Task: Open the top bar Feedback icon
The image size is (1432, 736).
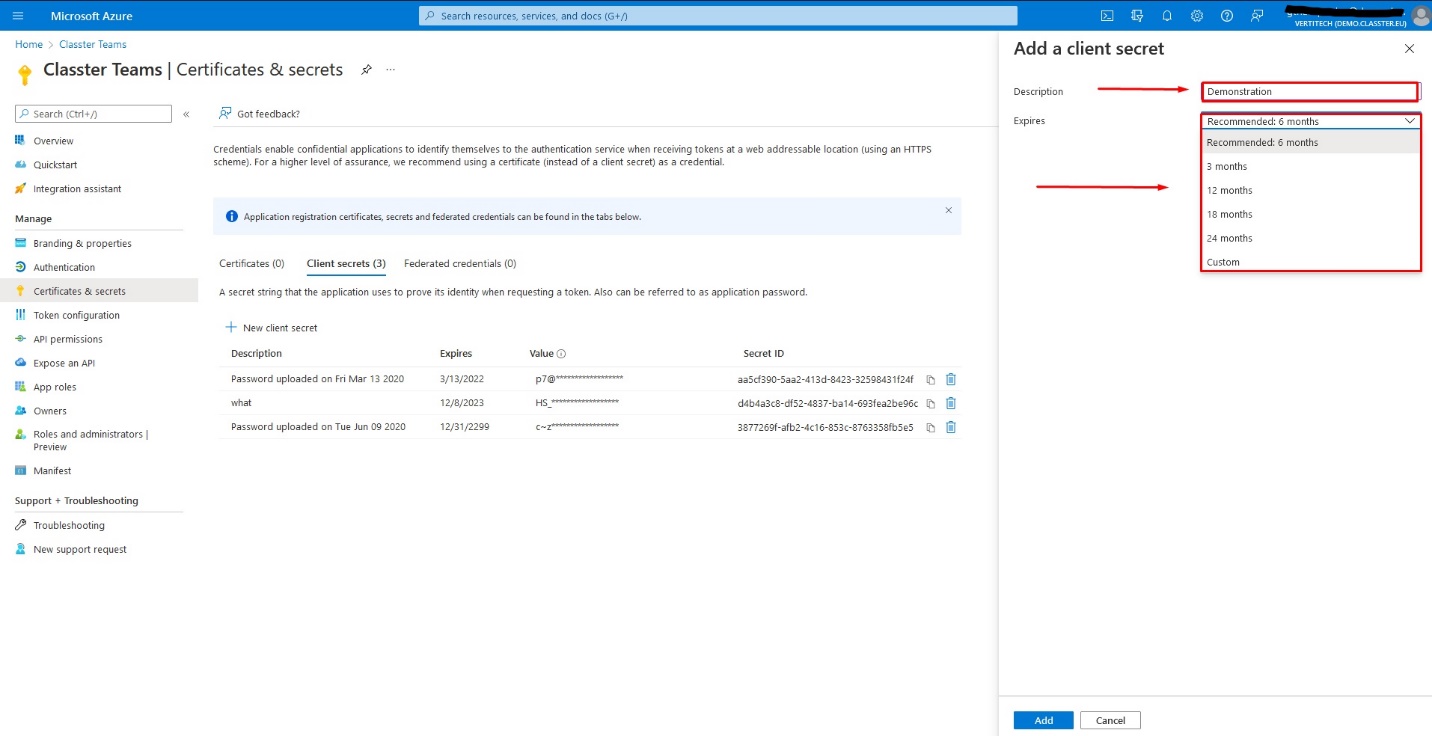Action: pyautogui.click(x=1257, y=16)
